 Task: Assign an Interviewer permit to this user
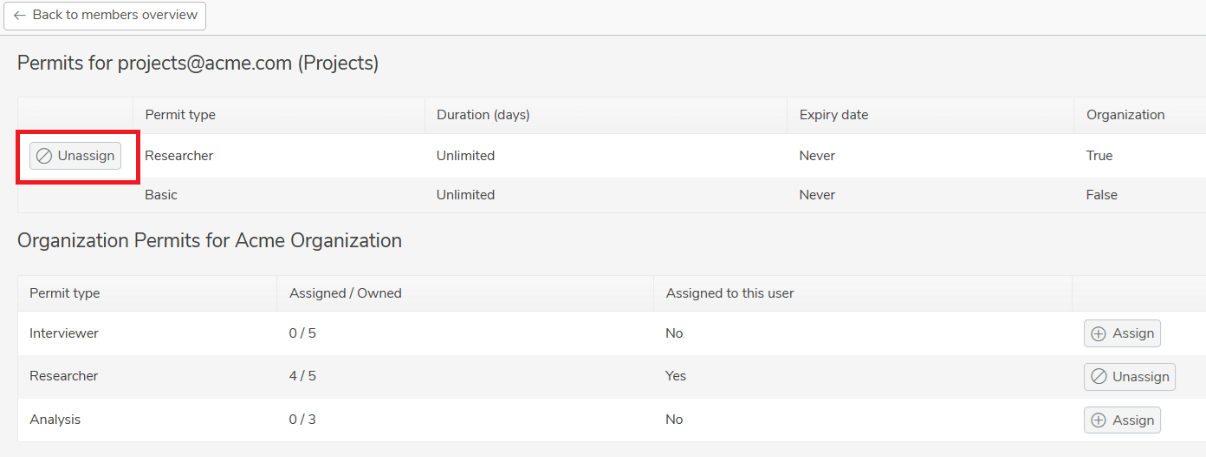[1122, 334]
